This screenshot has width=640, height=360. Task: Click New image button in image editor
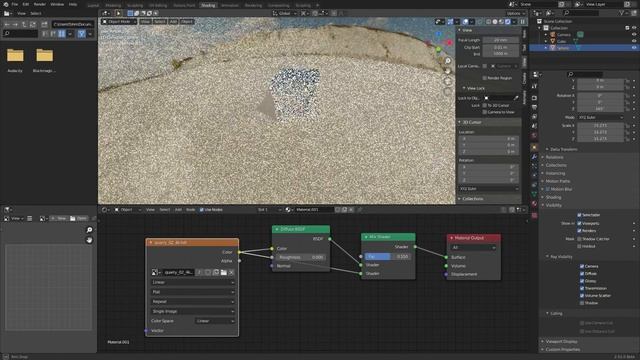59,219
